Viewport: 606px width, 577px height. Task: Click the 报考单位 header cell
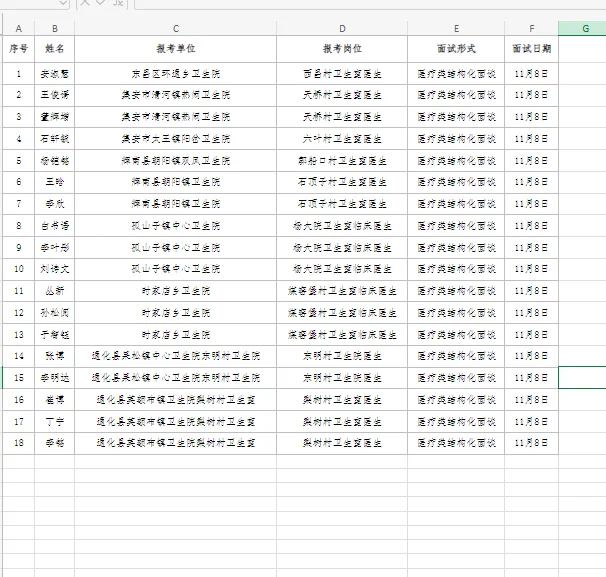pyautogui.click(x=175, y=49)
